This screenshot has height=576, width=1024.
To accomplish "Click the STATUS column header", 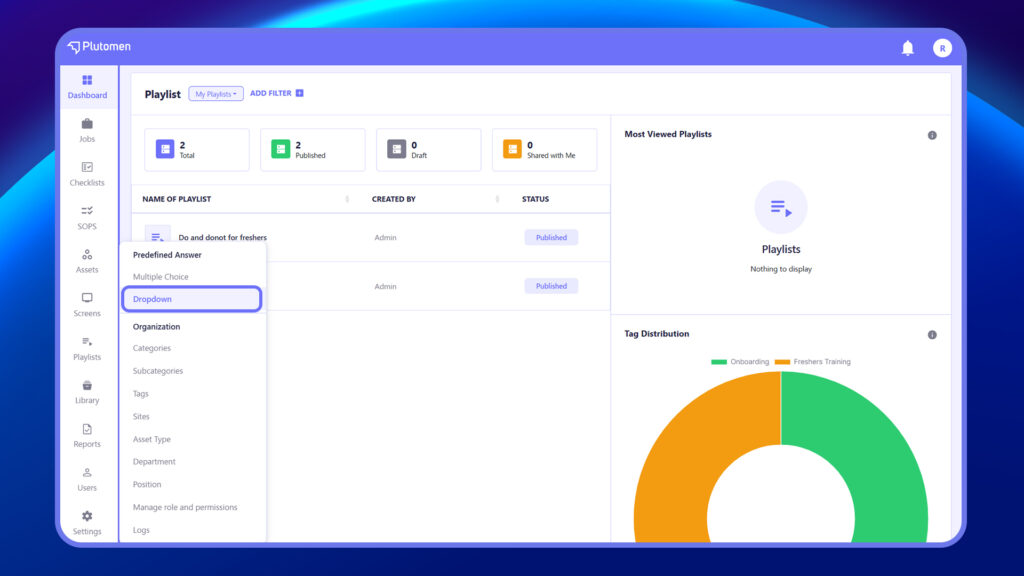I will 536,199.
